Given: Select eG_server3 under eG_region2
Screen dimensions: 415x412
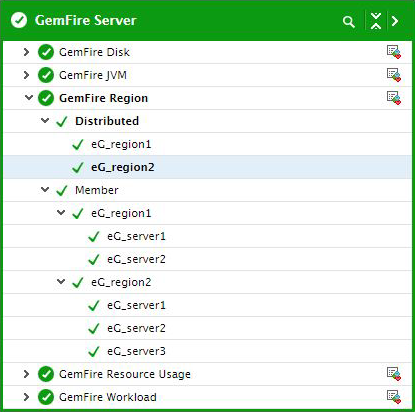Looking at the screenshot, I should coord(136,351).
